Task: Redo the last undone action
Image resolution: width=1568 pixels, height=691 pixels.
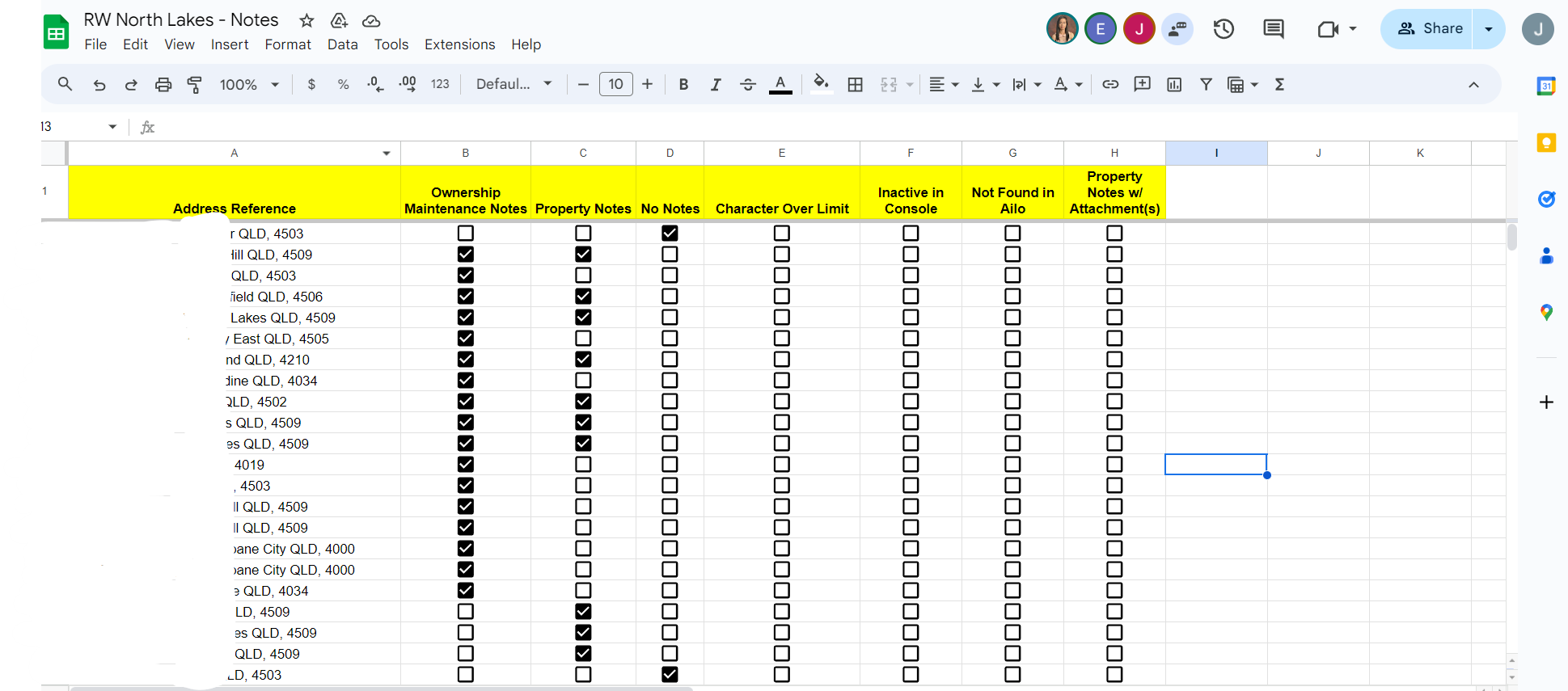Action: [x=131, y=84]
